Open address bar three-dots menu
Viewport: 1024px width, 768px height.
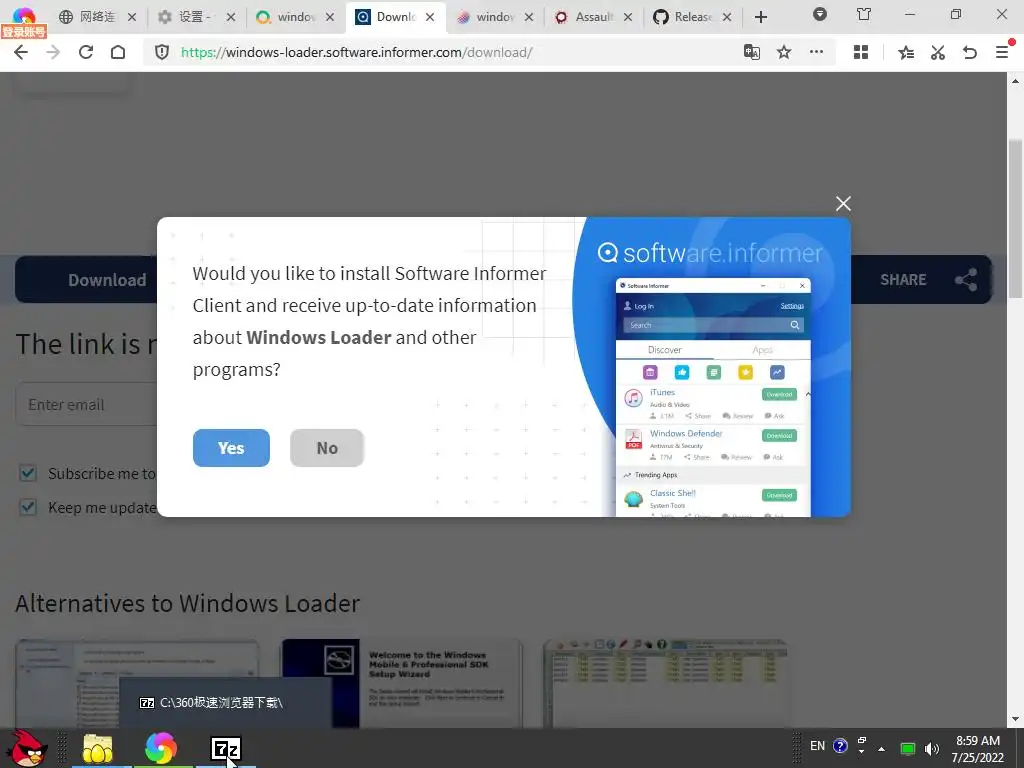click(816, 52)
